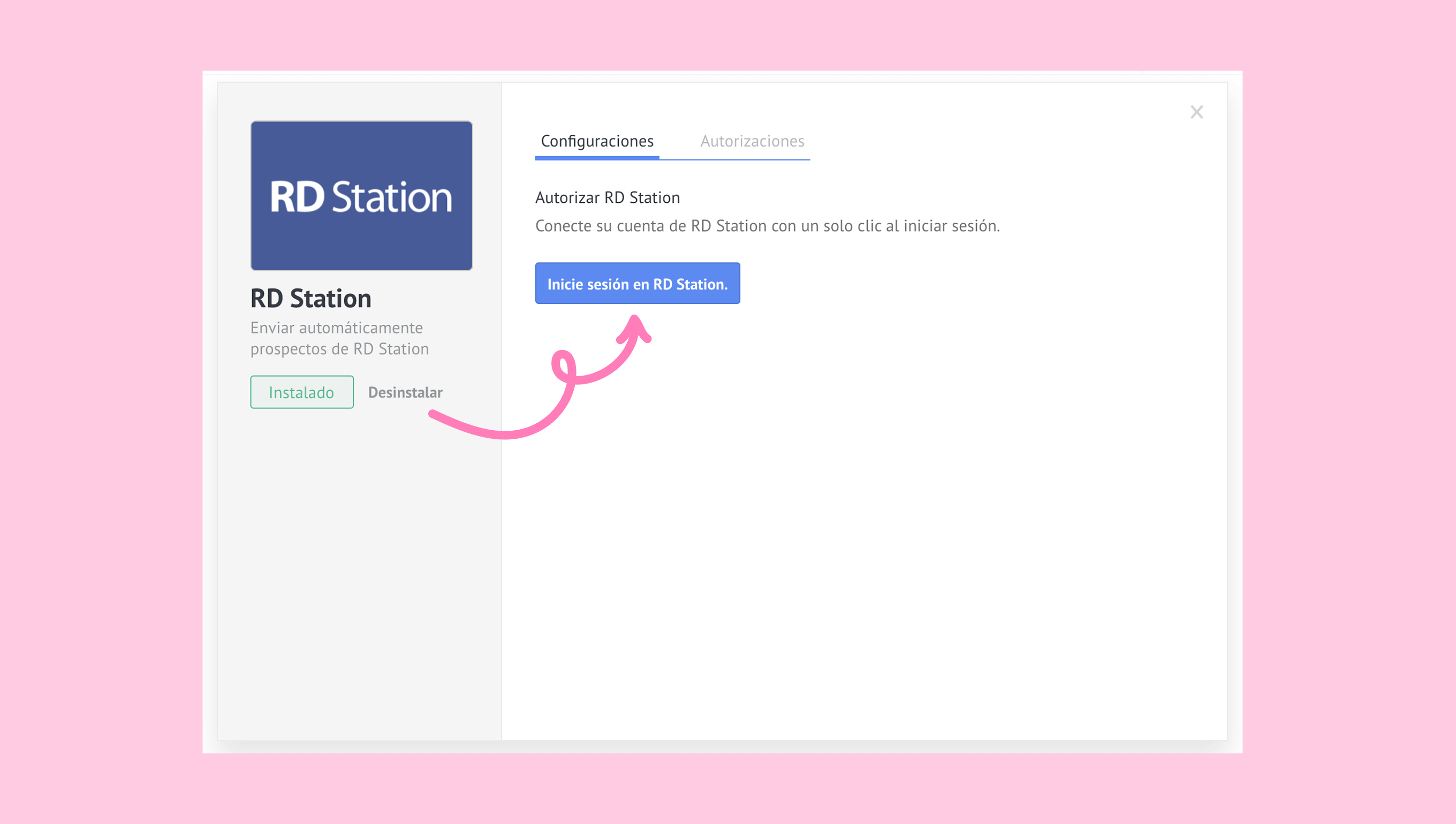Click Inicie sesión en RD Station button
The width and height of the screenshot is (1456, 824).
point(637,284)
